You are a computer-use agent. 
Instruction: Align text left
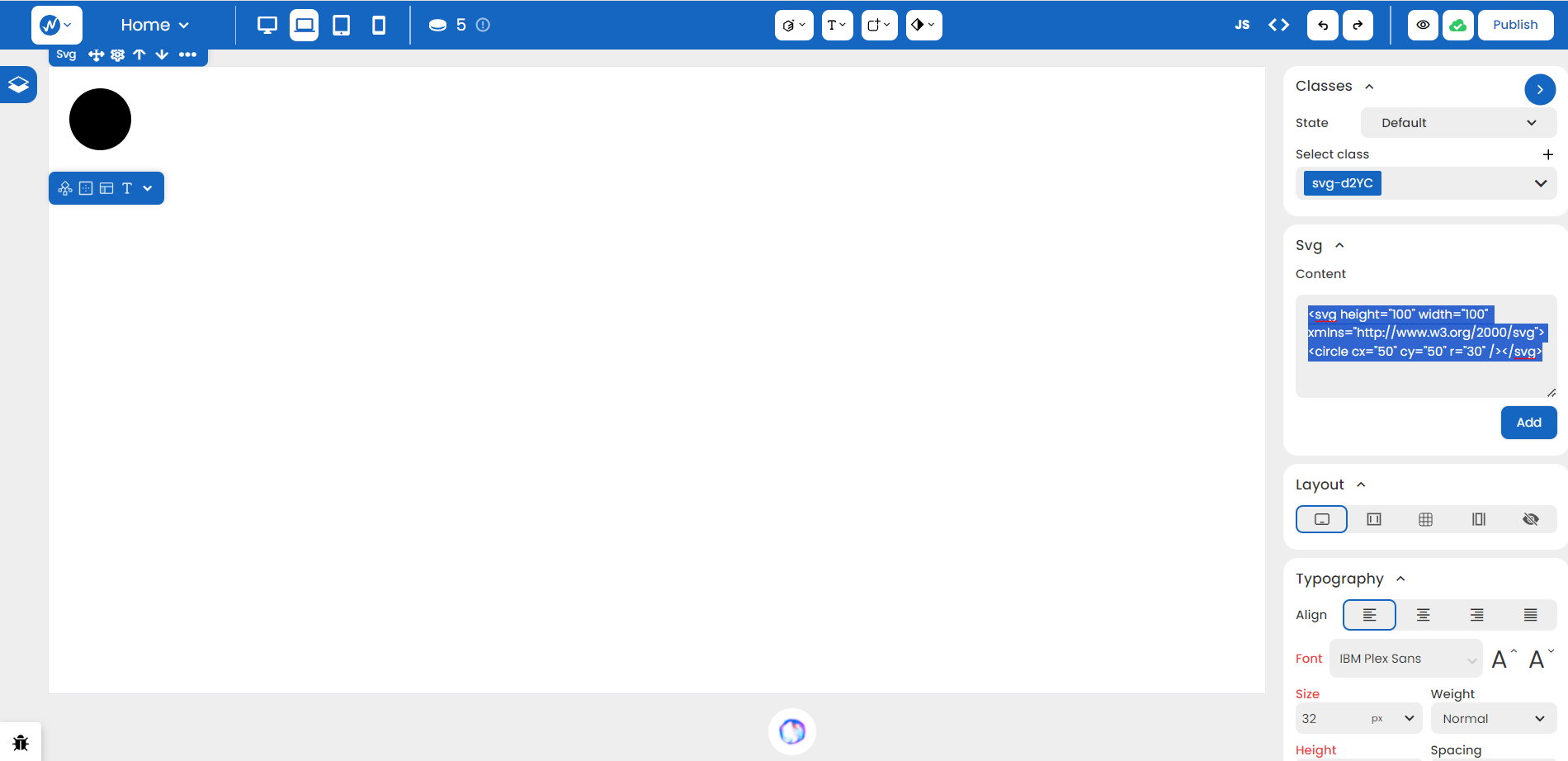pos(1369,615)
